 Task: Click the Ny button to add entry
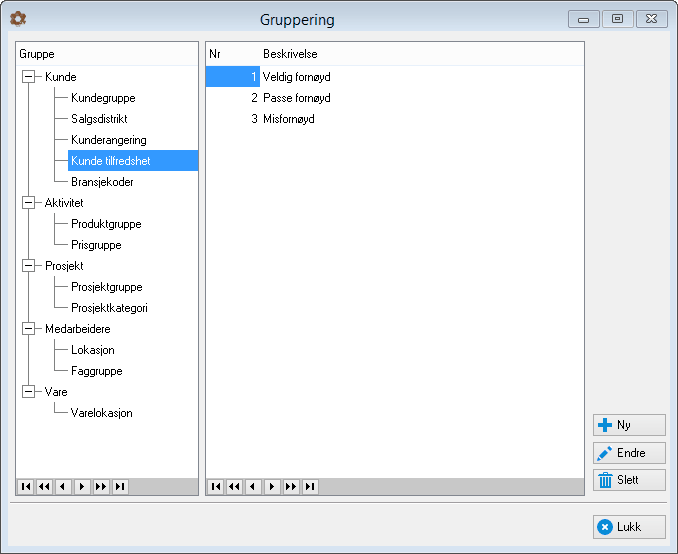point(629,425)
